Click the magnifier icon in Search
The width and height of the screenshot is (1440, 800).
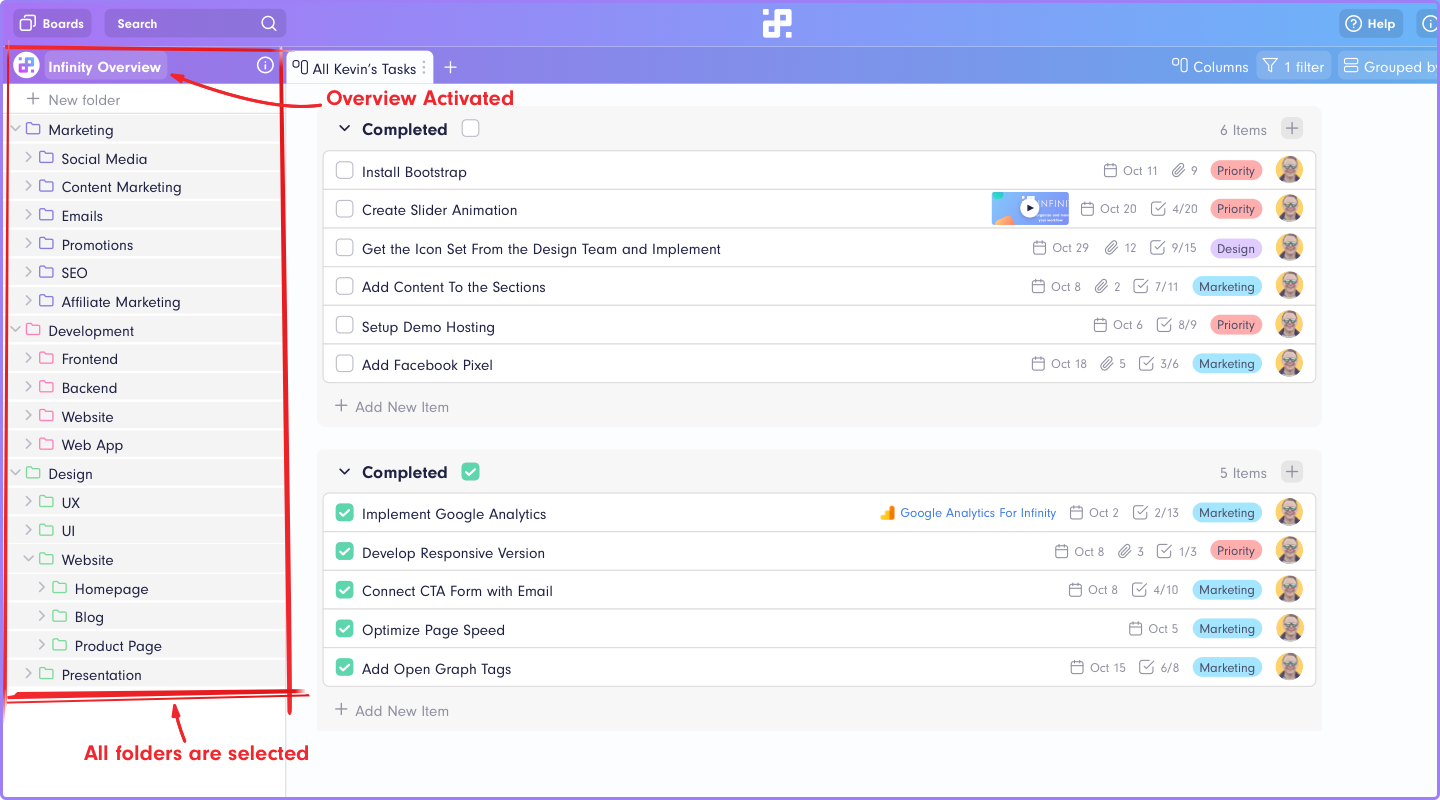coord(268,23)
